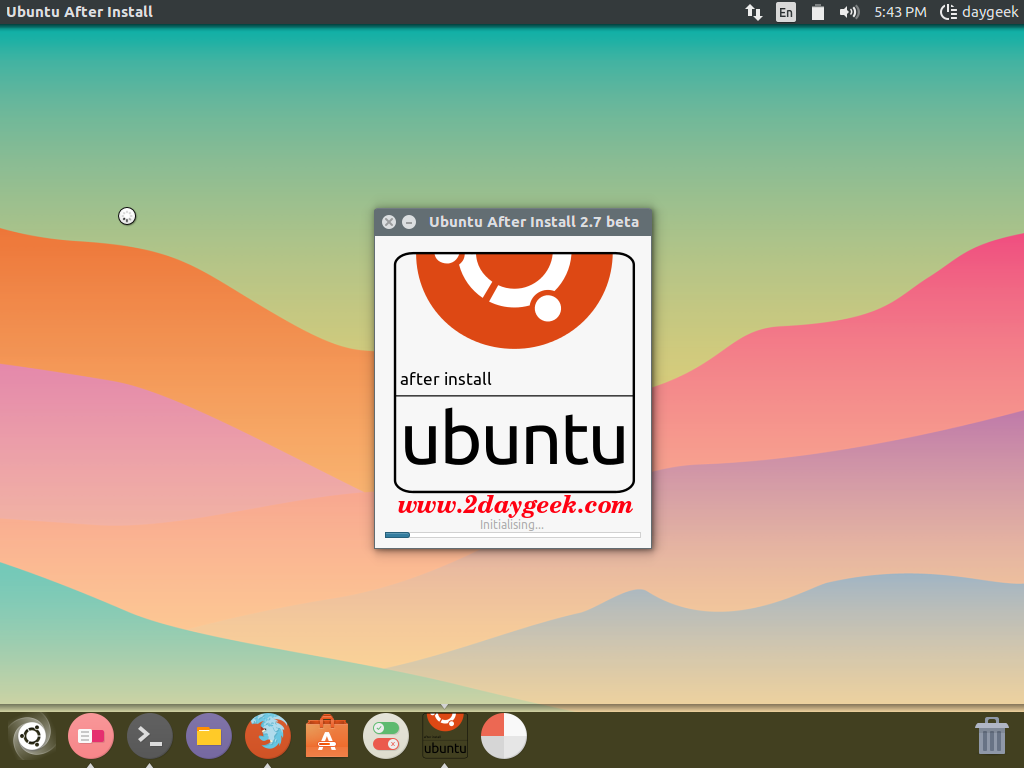Minimize the Ubuntu After Install window
The width and height of the screenshot is (1024, 768).
tap(409, 222)
